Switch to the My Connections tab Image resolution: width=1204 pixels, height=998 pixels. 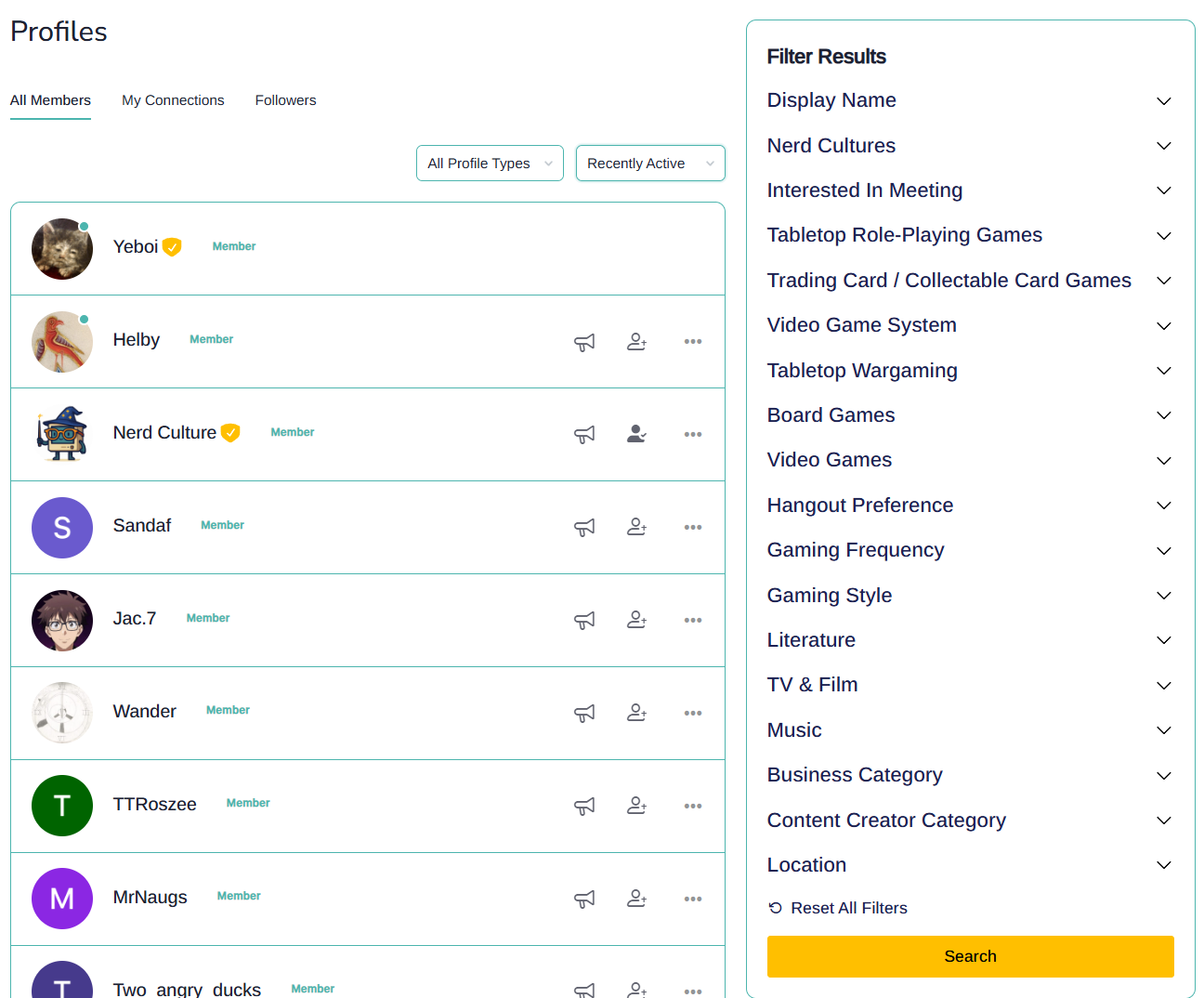click(173, 100)
